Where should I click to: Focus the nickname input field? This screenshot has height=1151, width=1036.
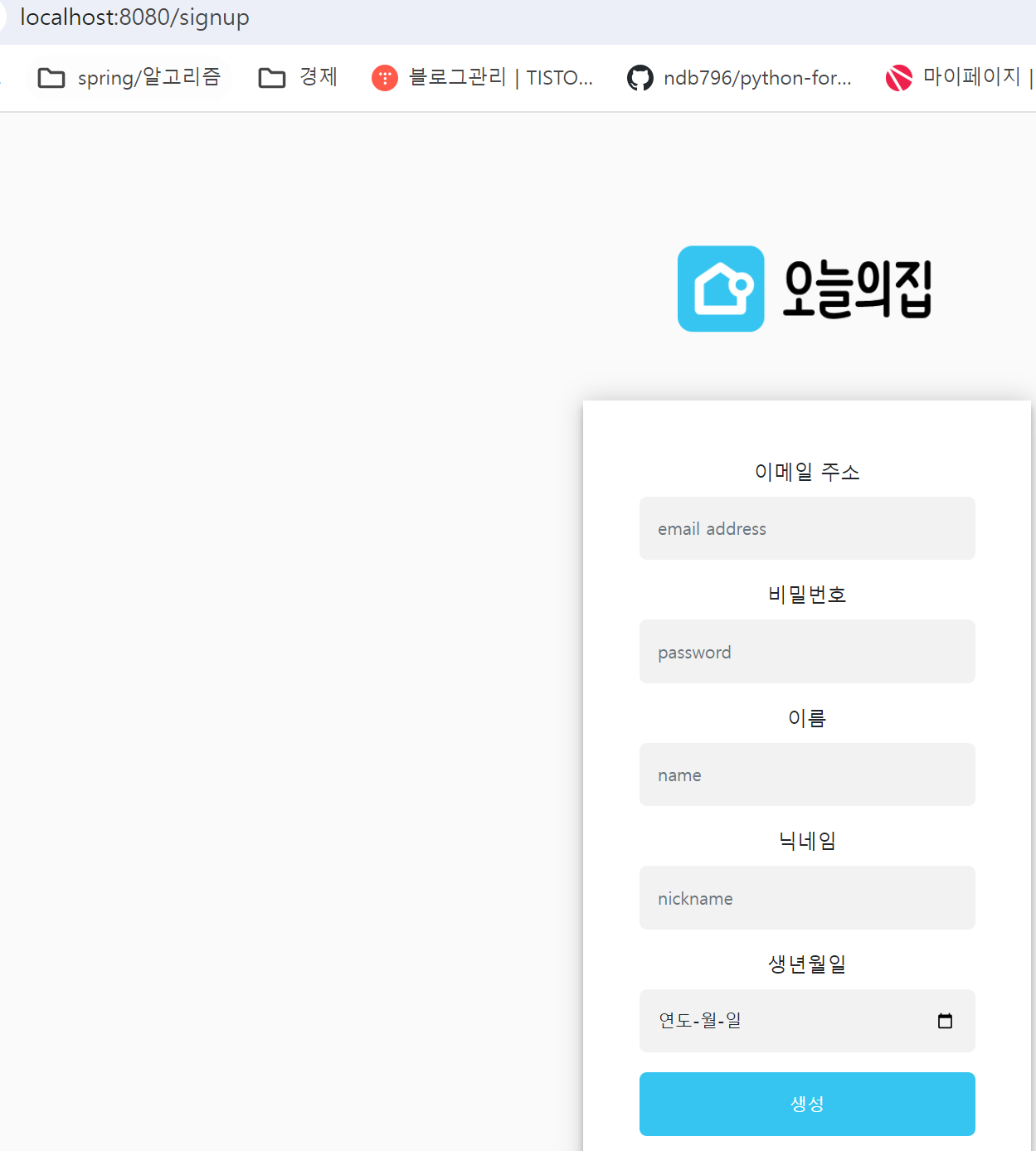coord(807,898)
